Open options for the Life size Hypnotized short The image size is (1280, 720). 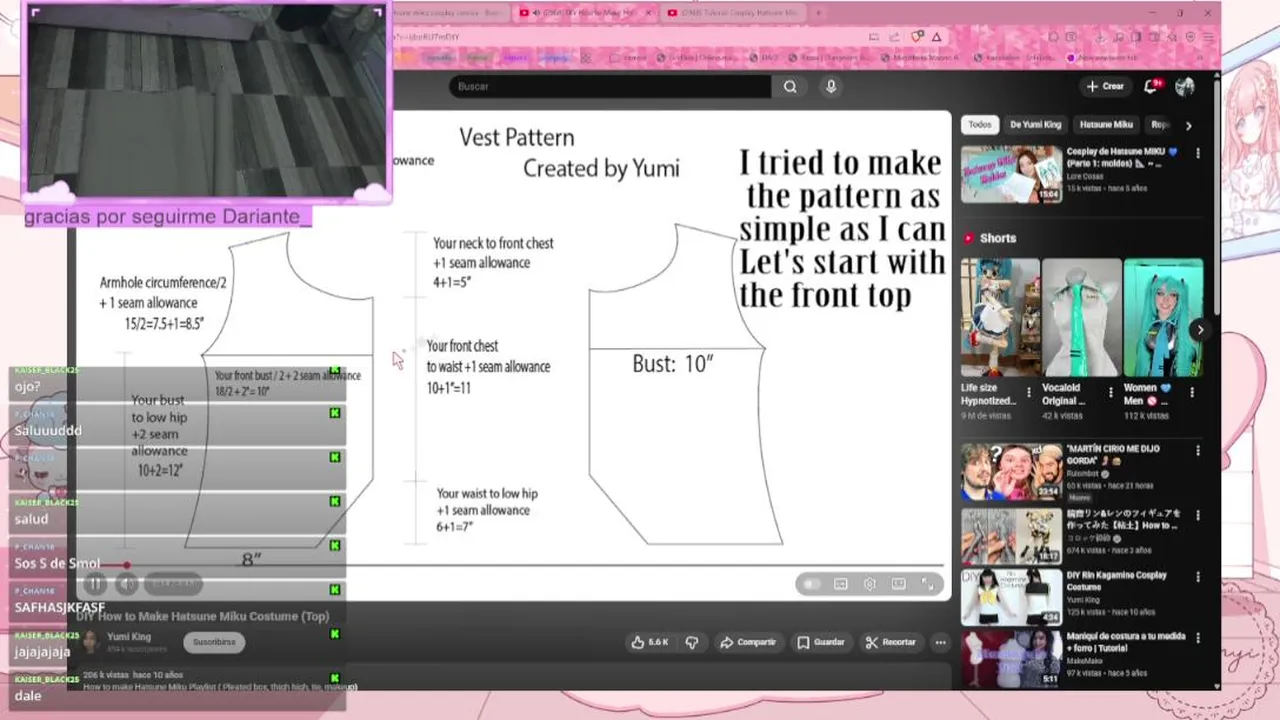(1028, 392)
